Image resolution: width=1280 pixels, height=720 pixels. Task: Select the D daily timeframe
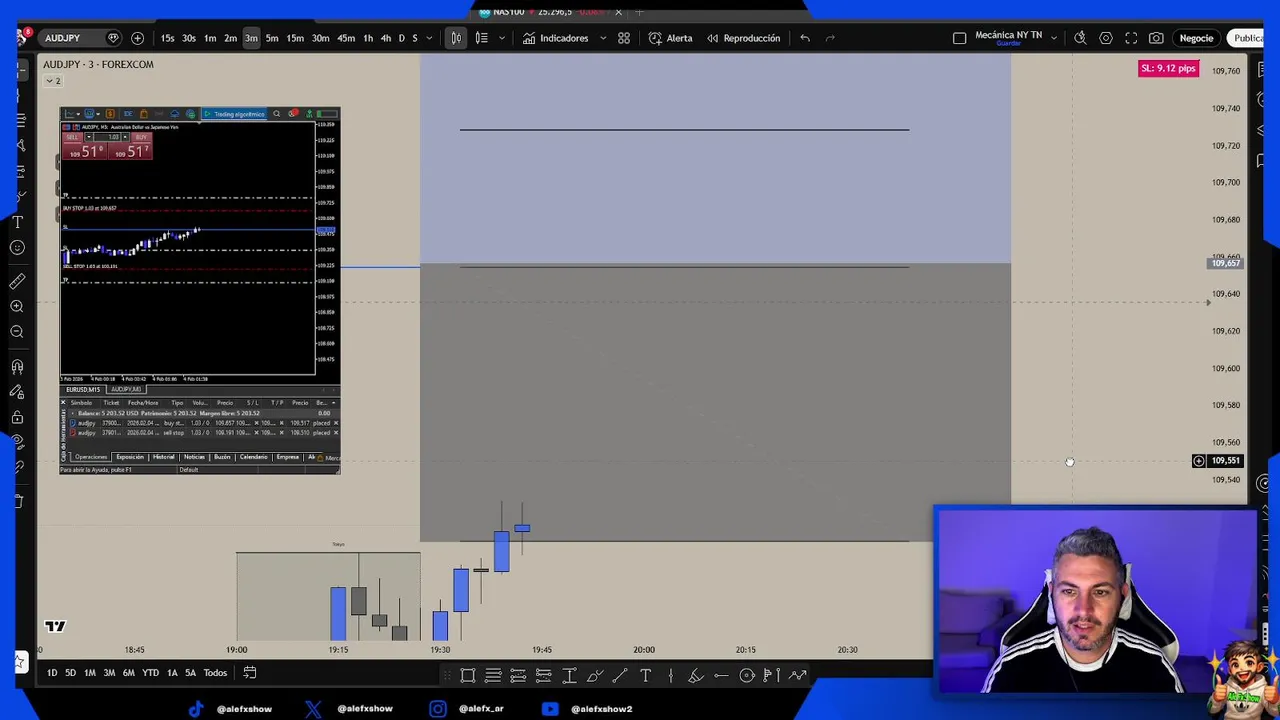tap(401, 38)
